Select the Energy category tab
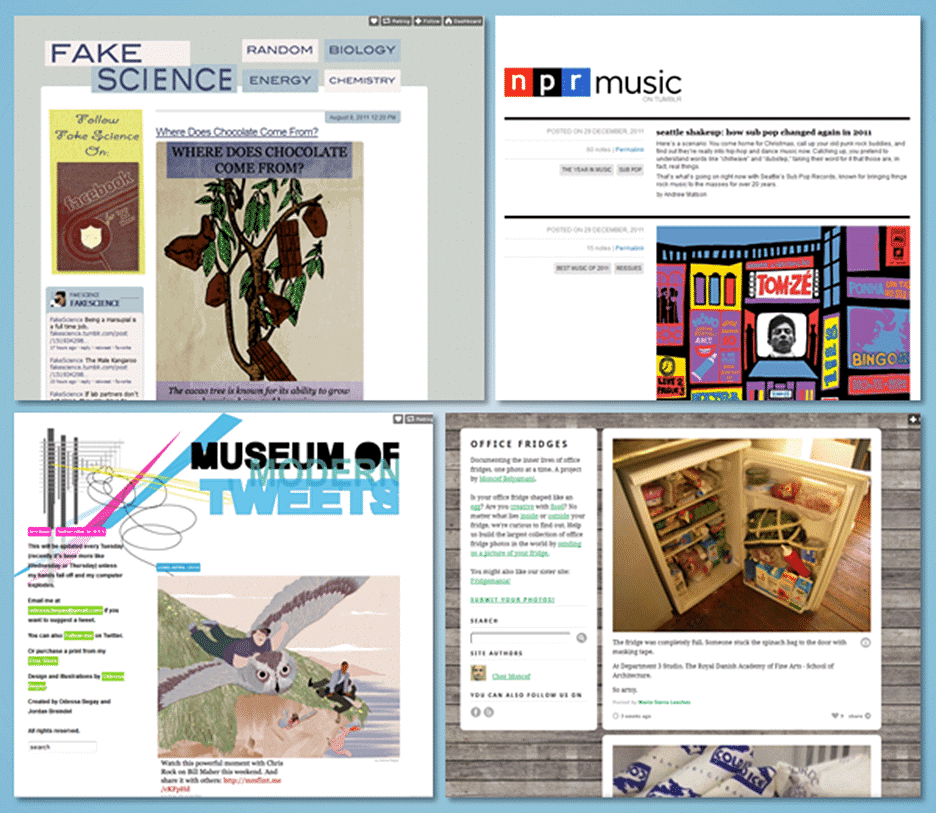Image resolution: width=936 pixels, height=813 pixels. tap(279, 80)
